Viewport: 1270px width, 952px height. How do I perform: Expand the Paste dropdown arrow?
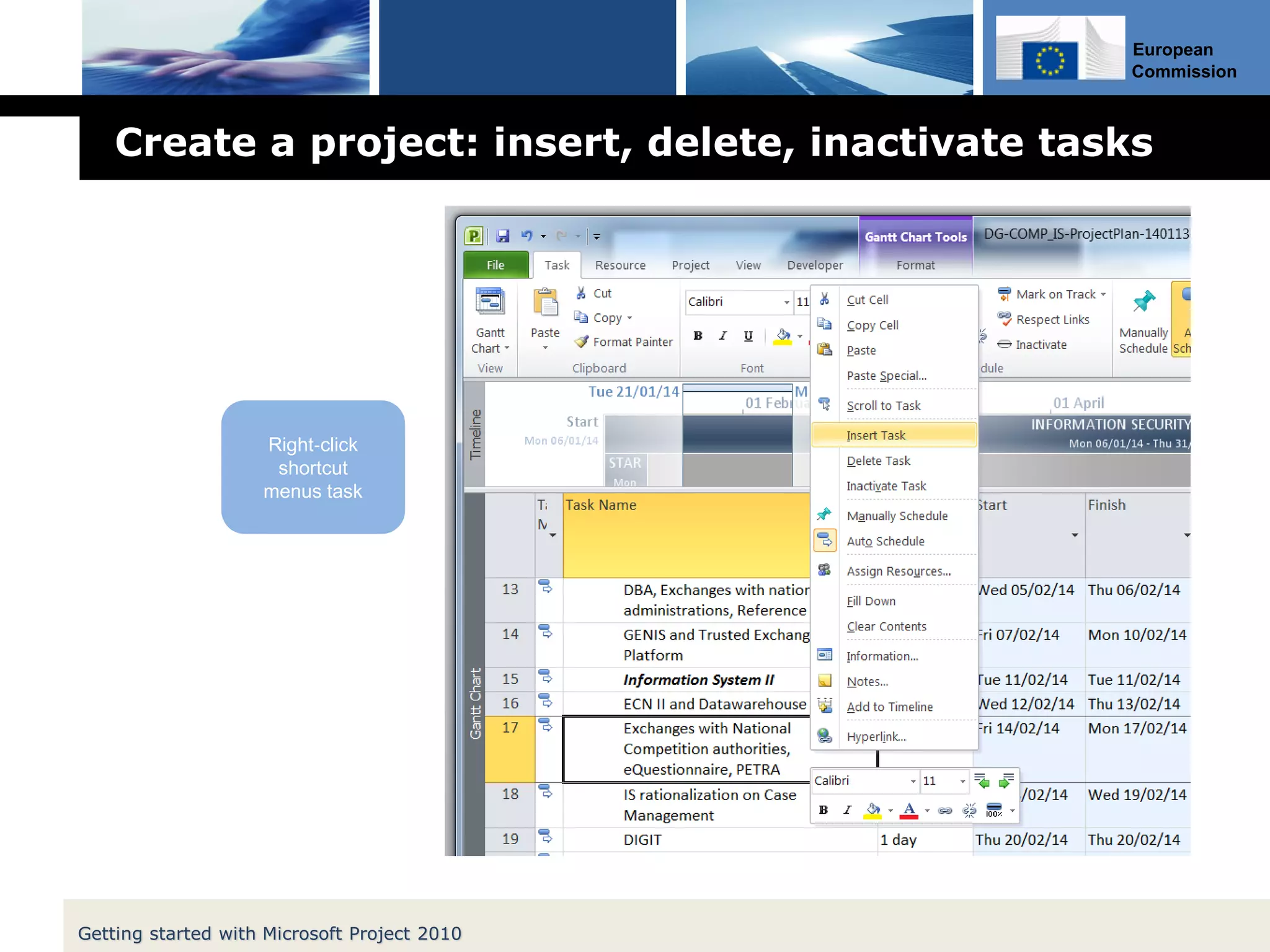(545, 348)
